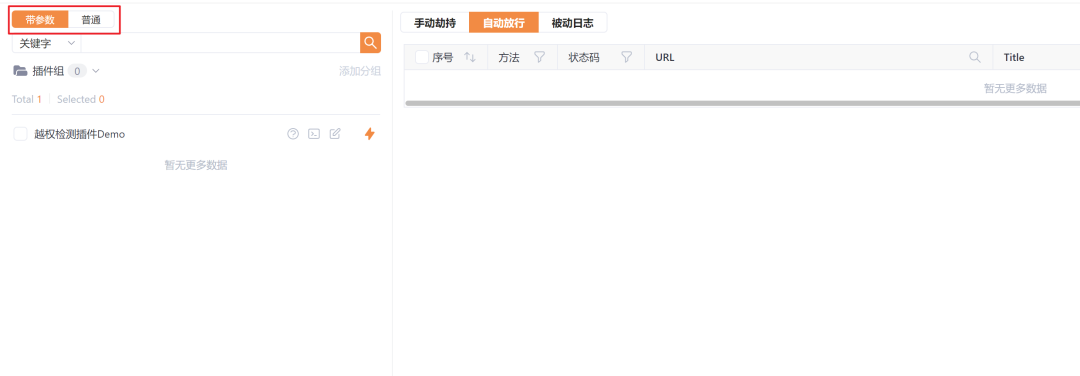The image size is (1080, 376).
Task: Open the 关键字 search type dropdown
Action: (x=47, y=43)
